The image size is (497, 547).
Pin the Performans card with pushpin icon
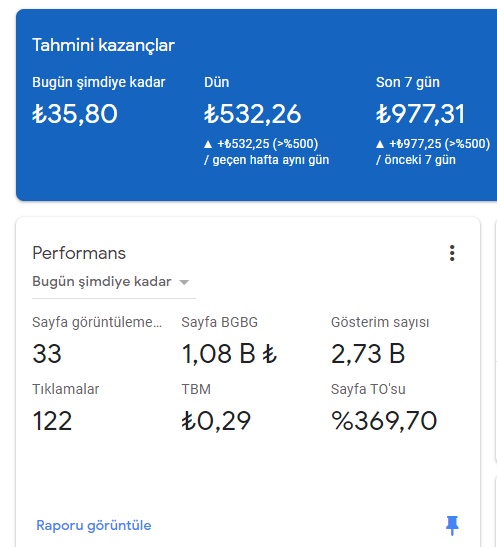(x=452, y=525)
